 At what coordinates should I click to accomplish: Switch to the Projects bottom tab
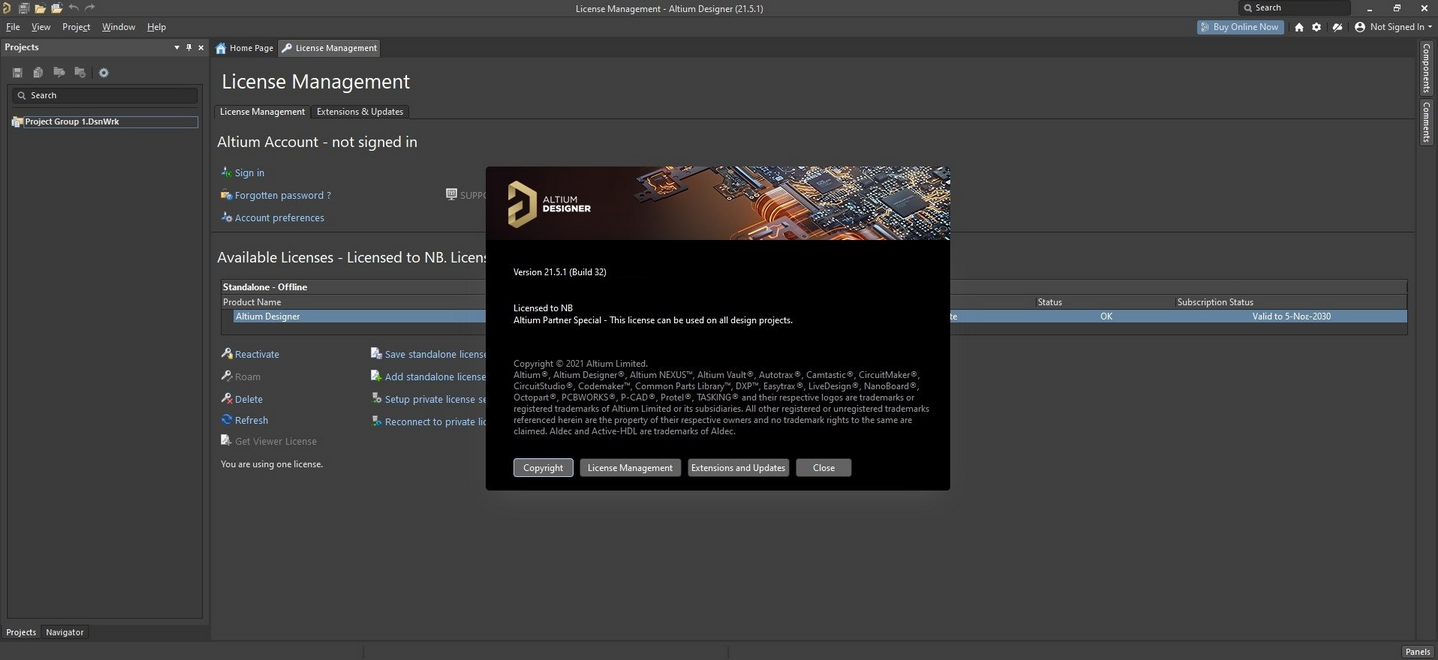21,632
